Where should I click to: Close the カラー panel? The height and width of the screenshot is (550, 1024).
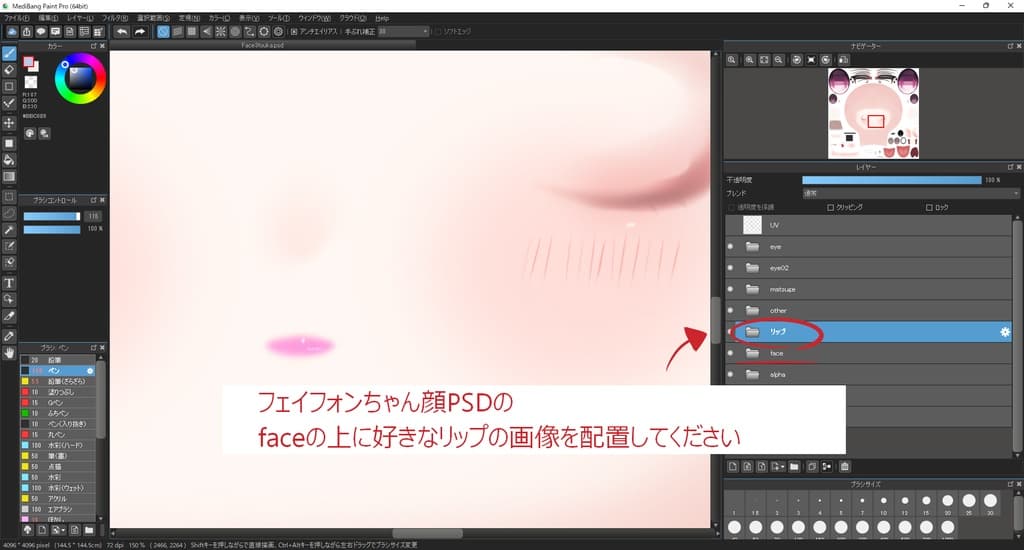pos(102,46)
